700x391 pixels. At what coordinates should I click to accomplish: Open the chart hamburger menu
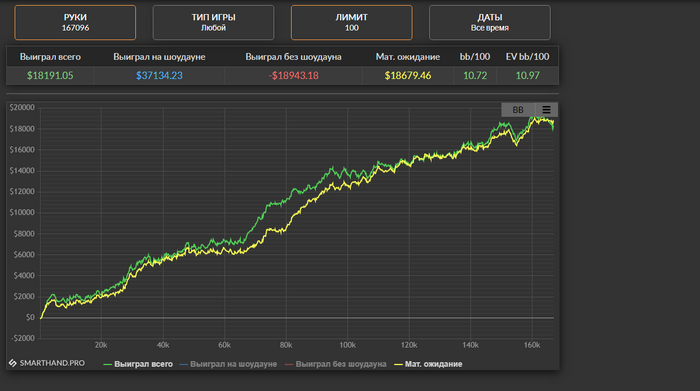click(546, 110)
